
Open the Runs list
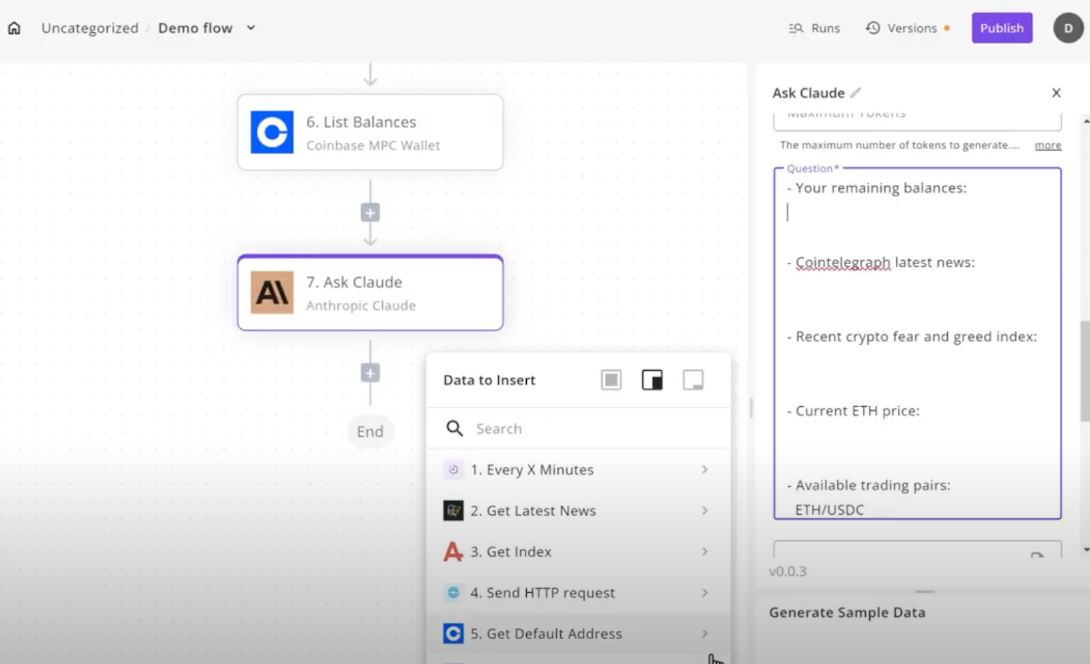(x=814, y=28)
